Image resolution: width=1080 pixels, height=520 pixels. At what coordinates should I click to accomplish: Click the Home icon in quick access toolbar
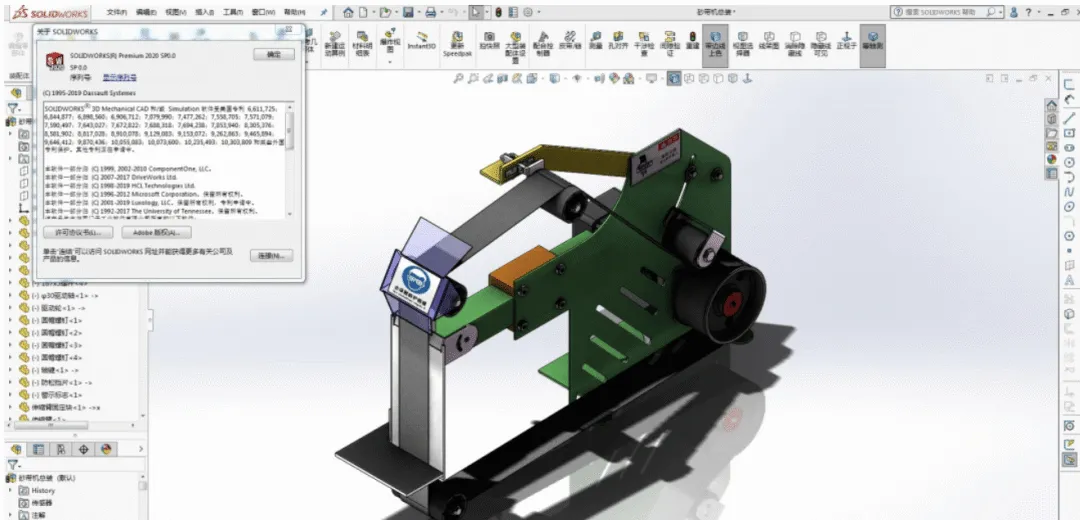pyautogui.click(x=348, y=12)
